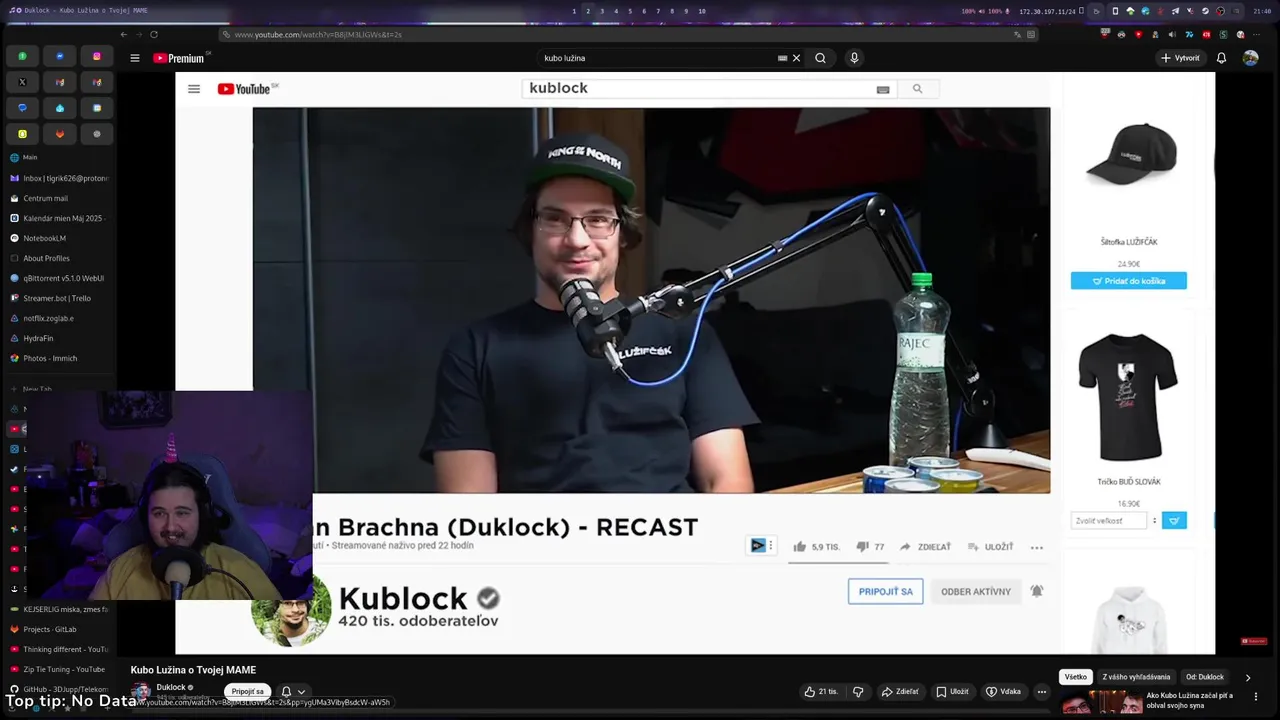Go to the YouTube Premium home logo
Image resolution: width=1280 pixels, height=720 pixels.
pyautogui.click(x=179, y=58)
